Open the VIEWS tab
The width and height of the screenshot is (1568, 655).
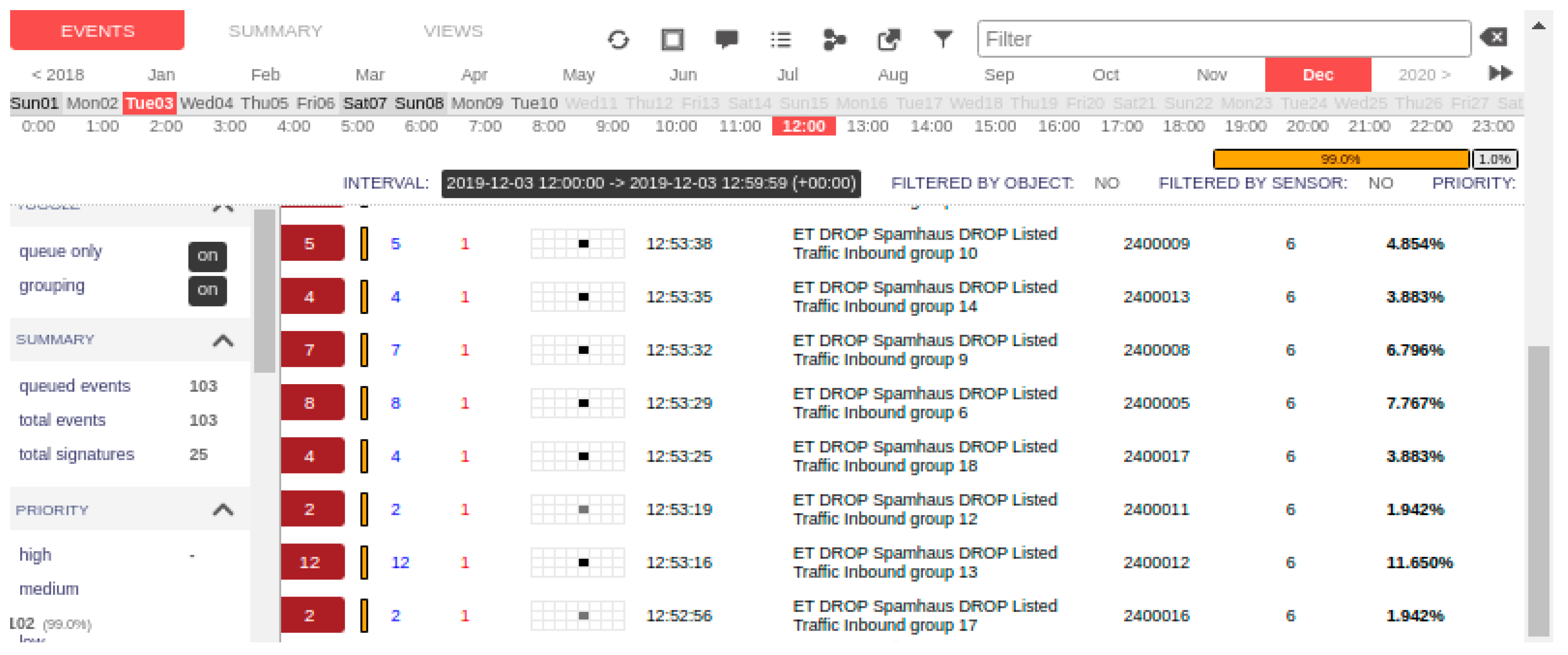pos(453,31)
